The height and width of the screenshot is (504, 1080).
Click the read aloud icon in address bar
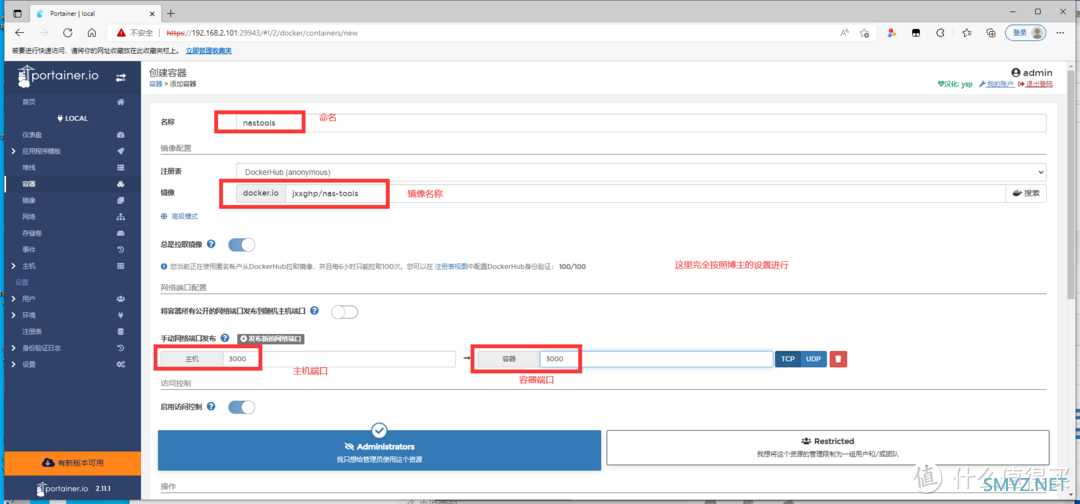click(844, 32)
